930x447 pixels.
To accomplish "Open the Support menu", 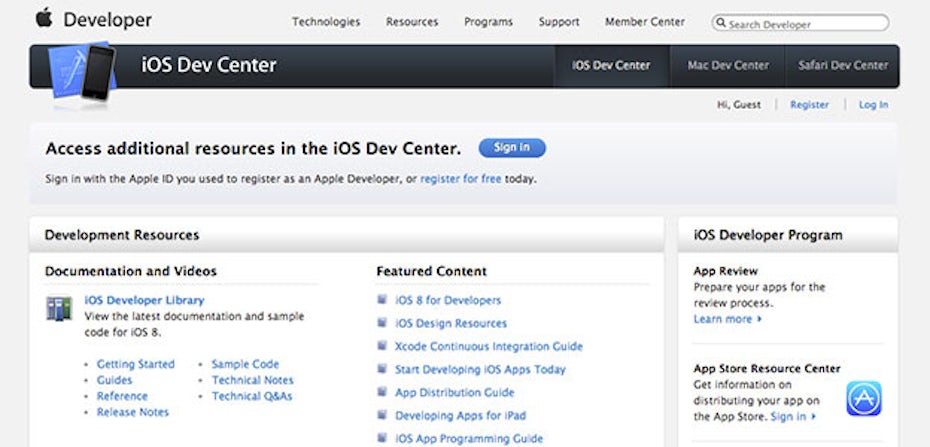I will [x=559, y=22].
